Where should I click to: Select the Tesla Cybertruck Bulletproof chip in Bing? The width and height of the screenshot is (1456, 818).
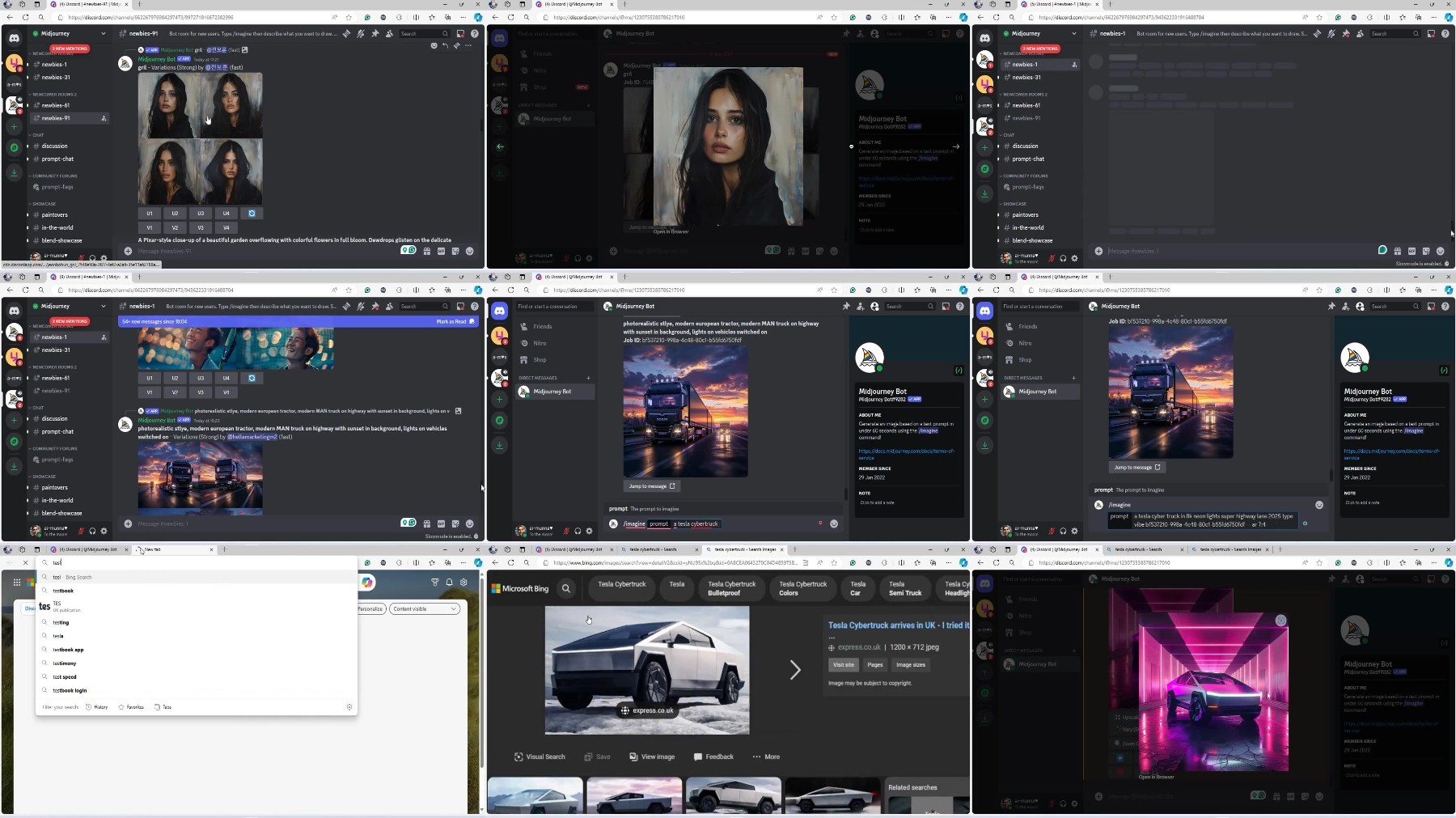tap(731, 588)
